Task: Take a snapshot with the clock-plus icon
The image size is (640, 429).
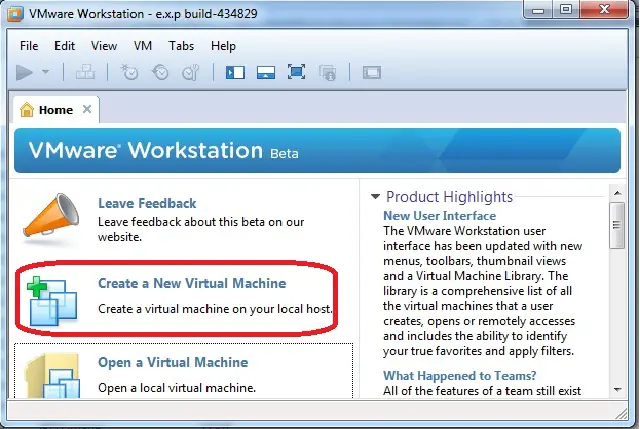Action: point(129,72)
